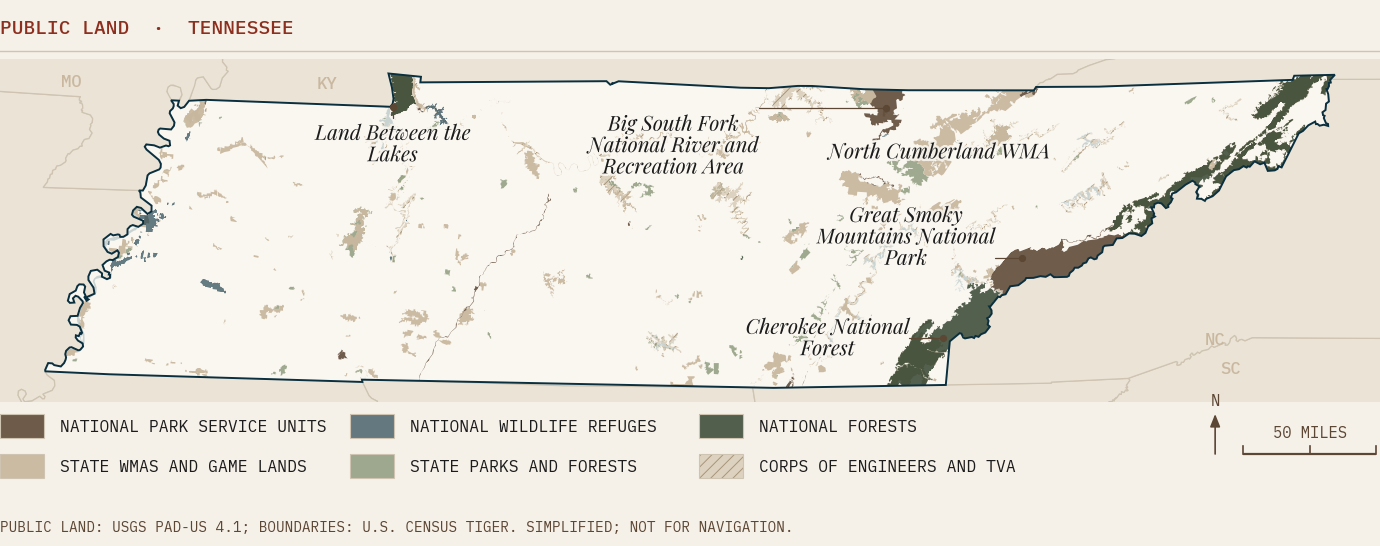Click the KY state abbreviation

(327, 84)
